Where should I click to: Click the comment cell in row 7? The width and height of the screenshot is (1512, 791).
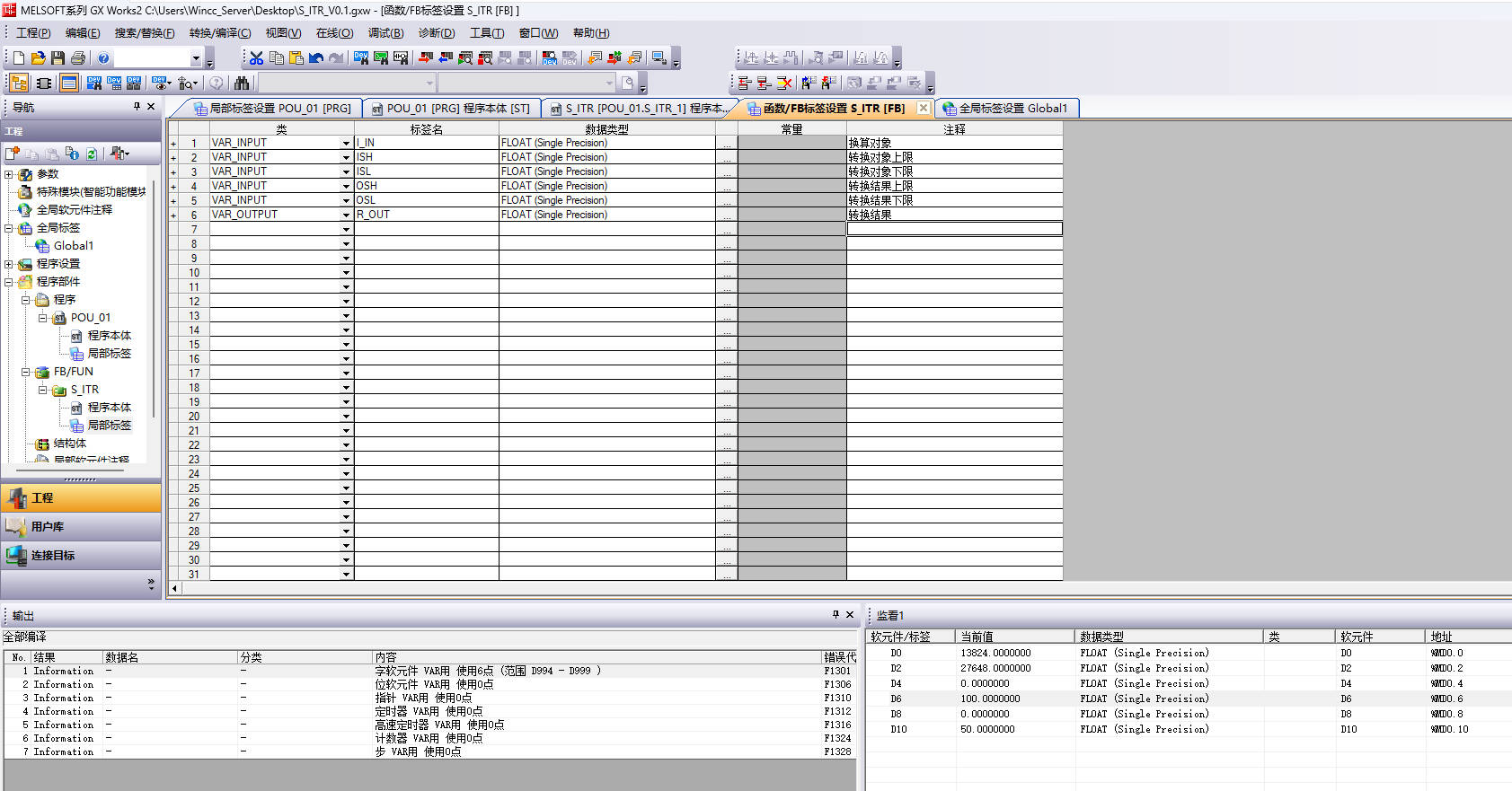pos(954,230)
